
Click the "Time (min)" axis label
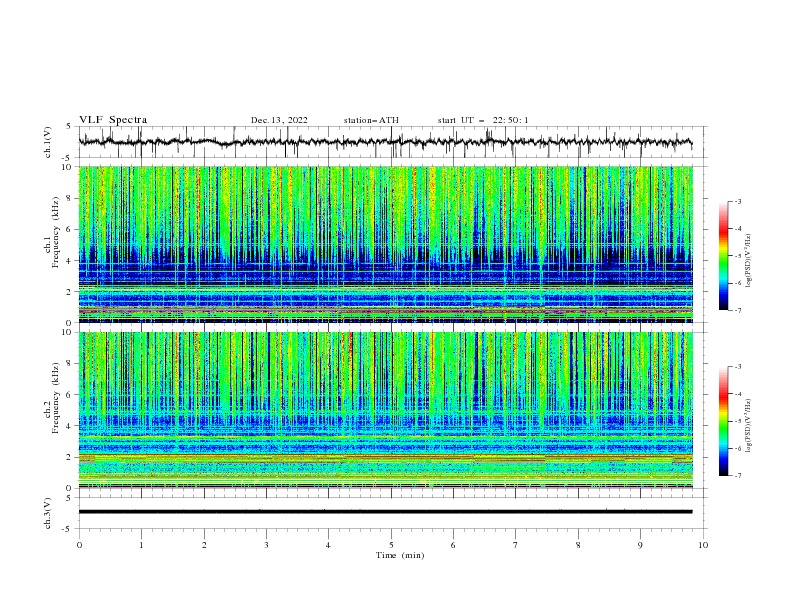click(x=400, y=555)
